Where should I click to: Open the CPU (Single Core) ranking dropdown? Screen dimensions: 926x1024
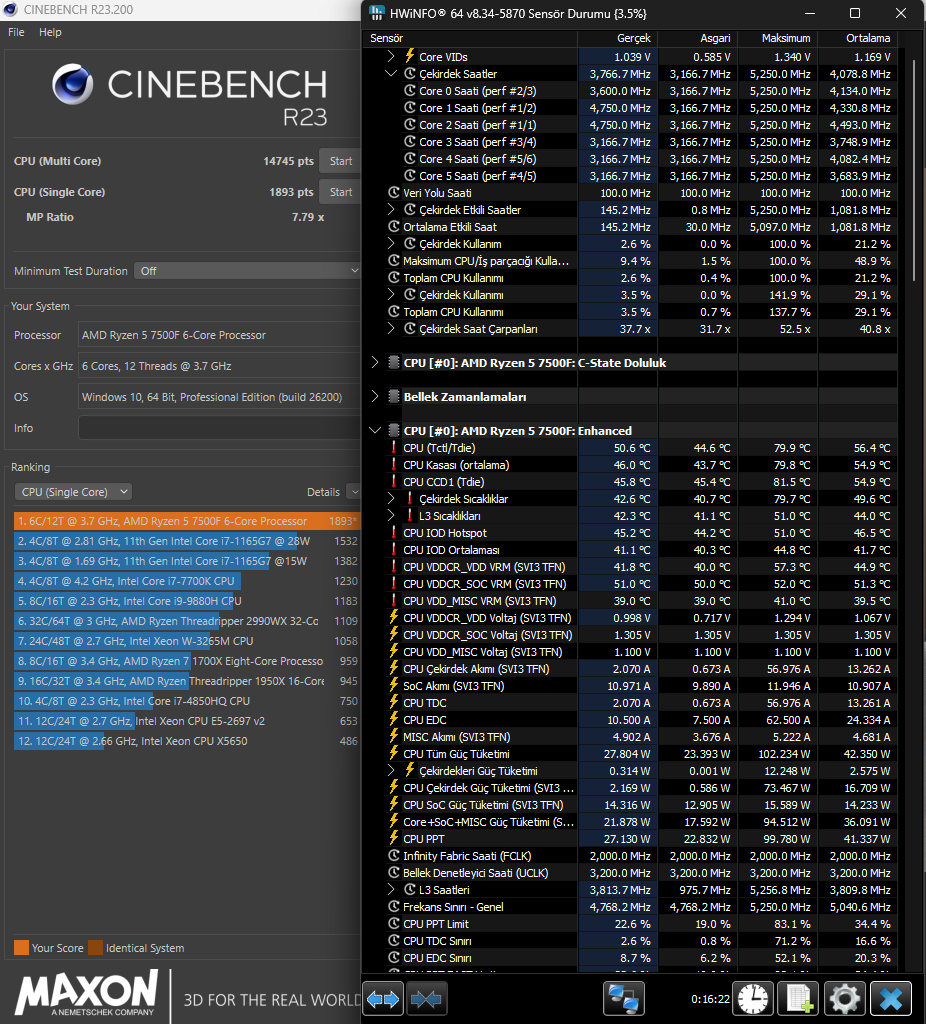[73, 492]
